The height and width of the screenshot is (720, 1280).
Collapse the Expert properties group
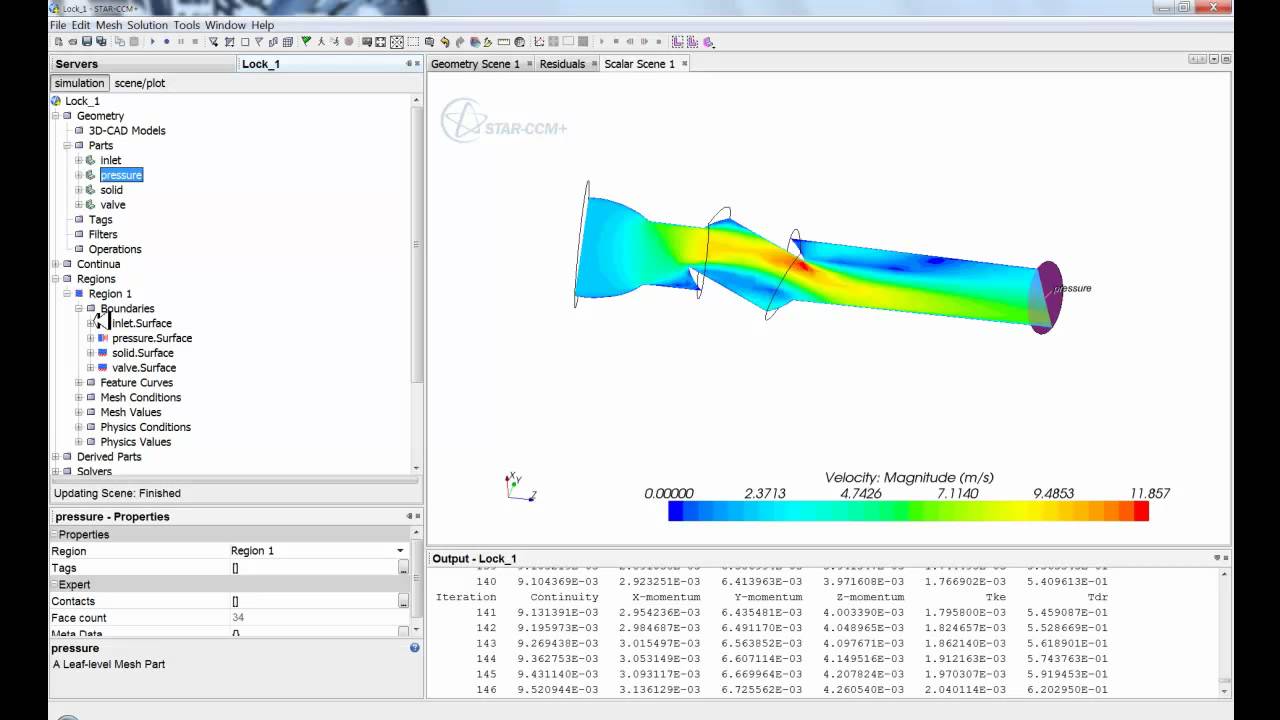pos(56,585)
